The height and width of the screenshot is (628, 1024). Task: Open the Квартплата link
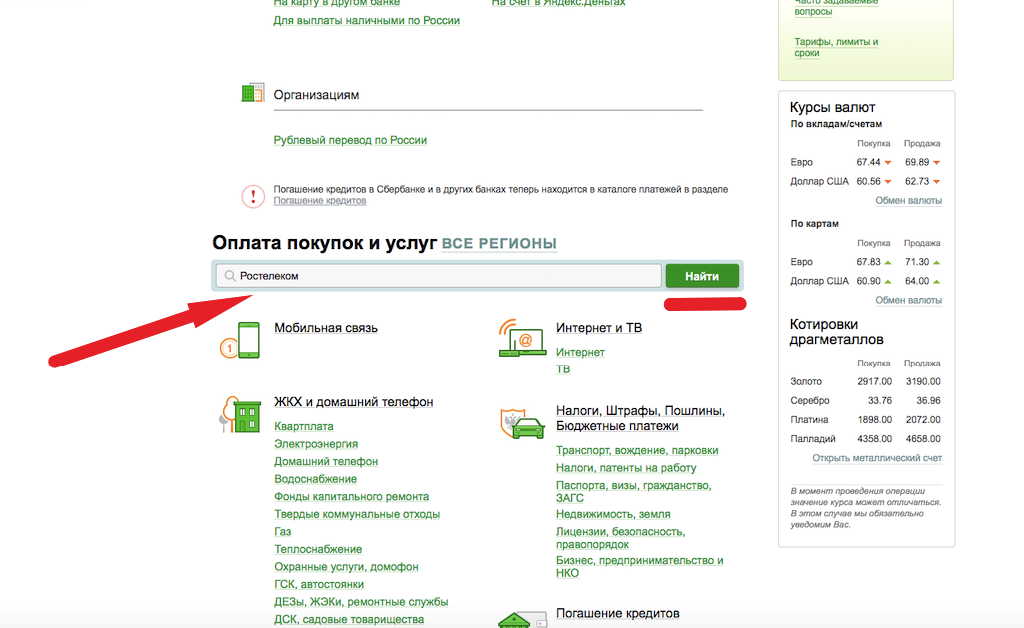pos(304,426)
